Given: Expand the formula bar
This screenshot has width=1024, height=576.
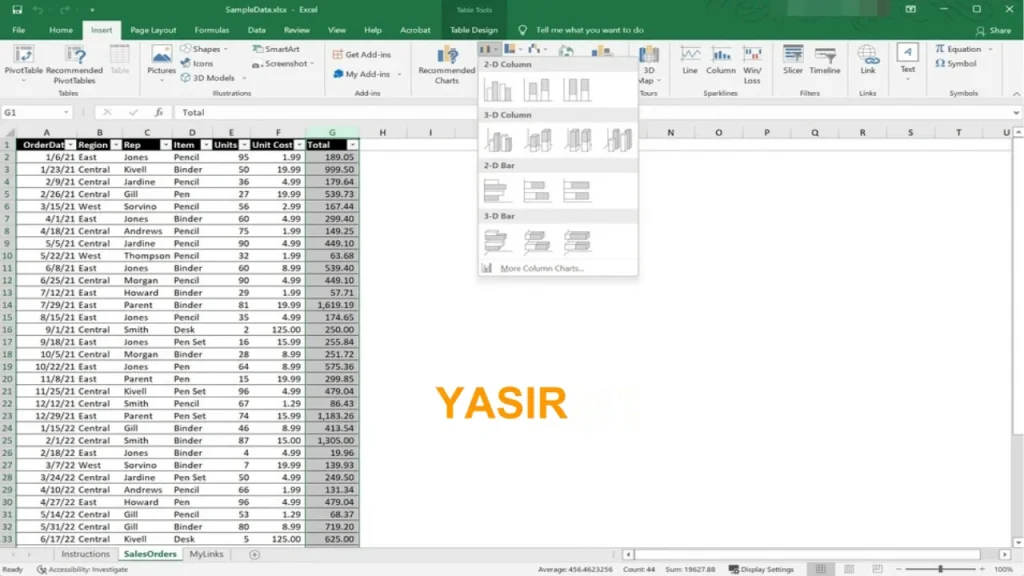Looking at the screenshot, I should coord(1016,112).
